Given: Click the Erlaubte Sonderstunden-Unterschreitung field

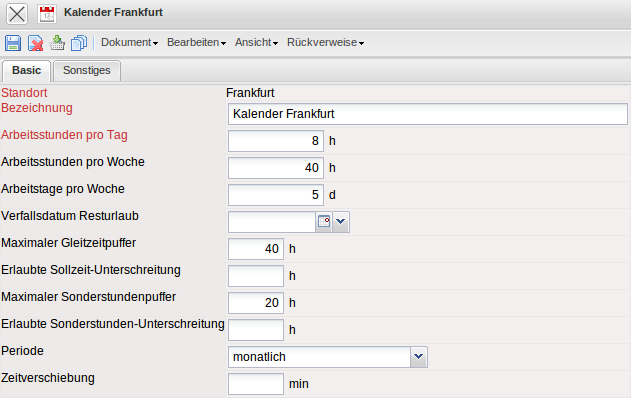Looking at the screenshot, I should pyautogui.click(x=256, y=330).
